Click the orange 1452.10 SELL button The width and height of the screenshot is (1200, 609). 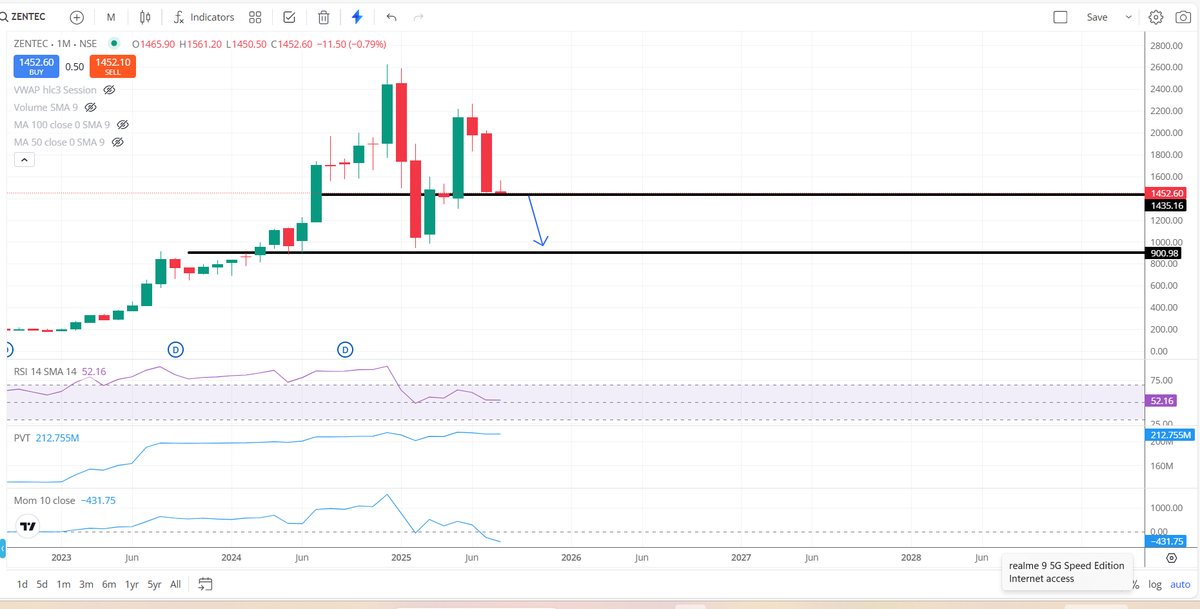point(112,66)
